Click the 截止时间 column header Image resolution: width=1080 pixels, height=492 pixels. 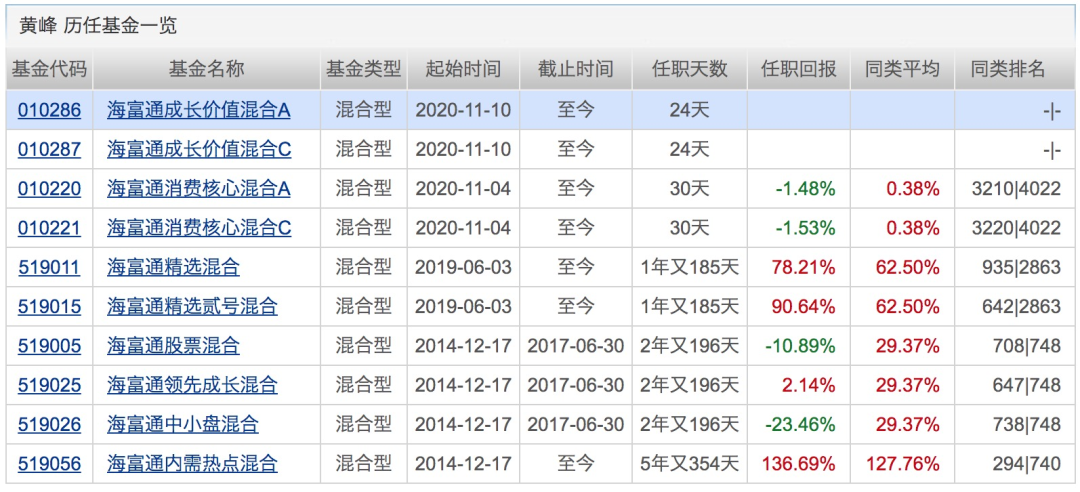point(576,70)
